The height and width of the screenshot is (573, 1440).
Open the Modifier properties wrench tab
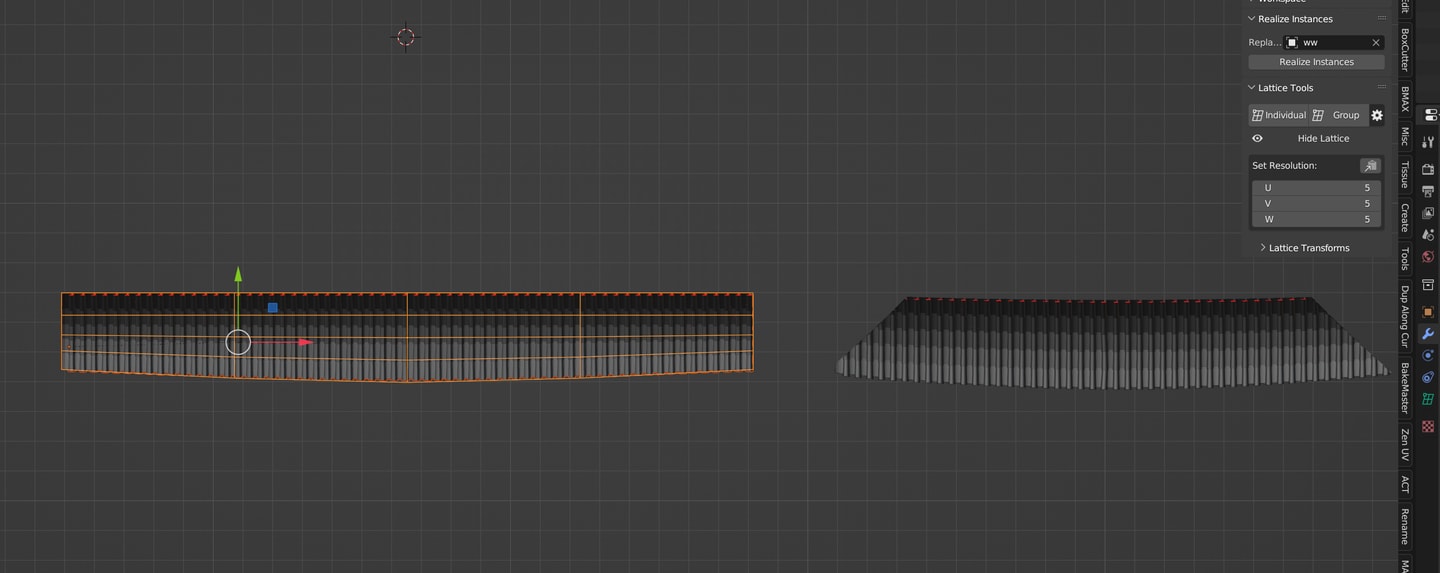click(1428, 333)
